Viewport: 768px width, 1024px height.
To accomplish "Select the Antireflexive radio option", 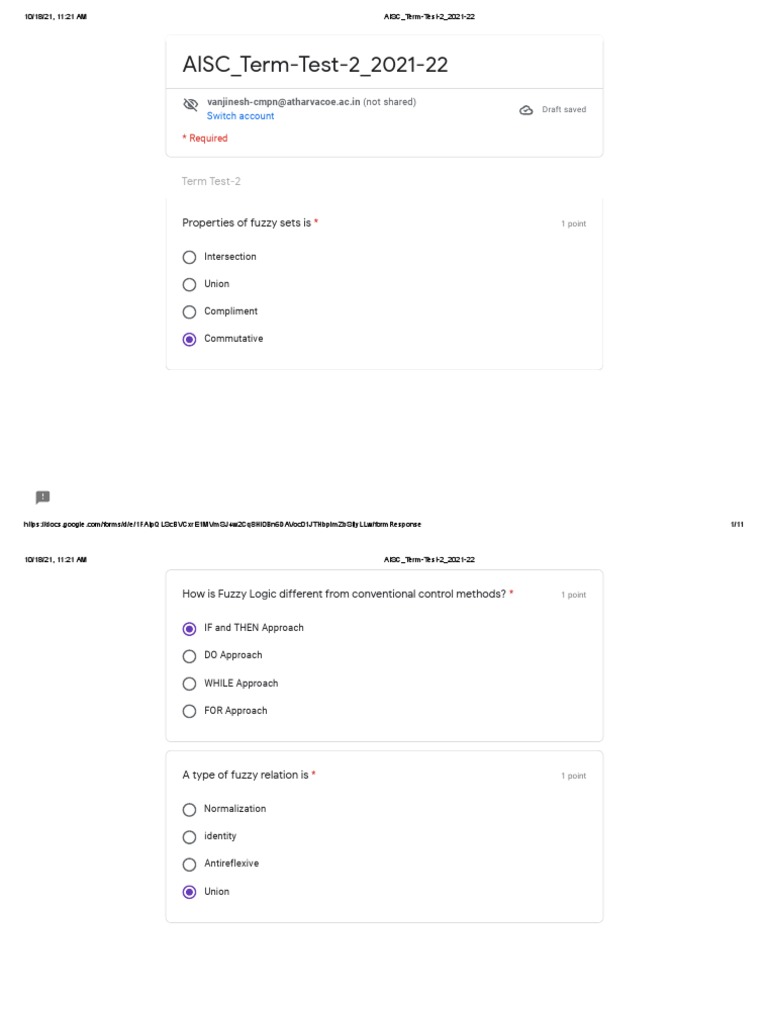I will (189, 864).
